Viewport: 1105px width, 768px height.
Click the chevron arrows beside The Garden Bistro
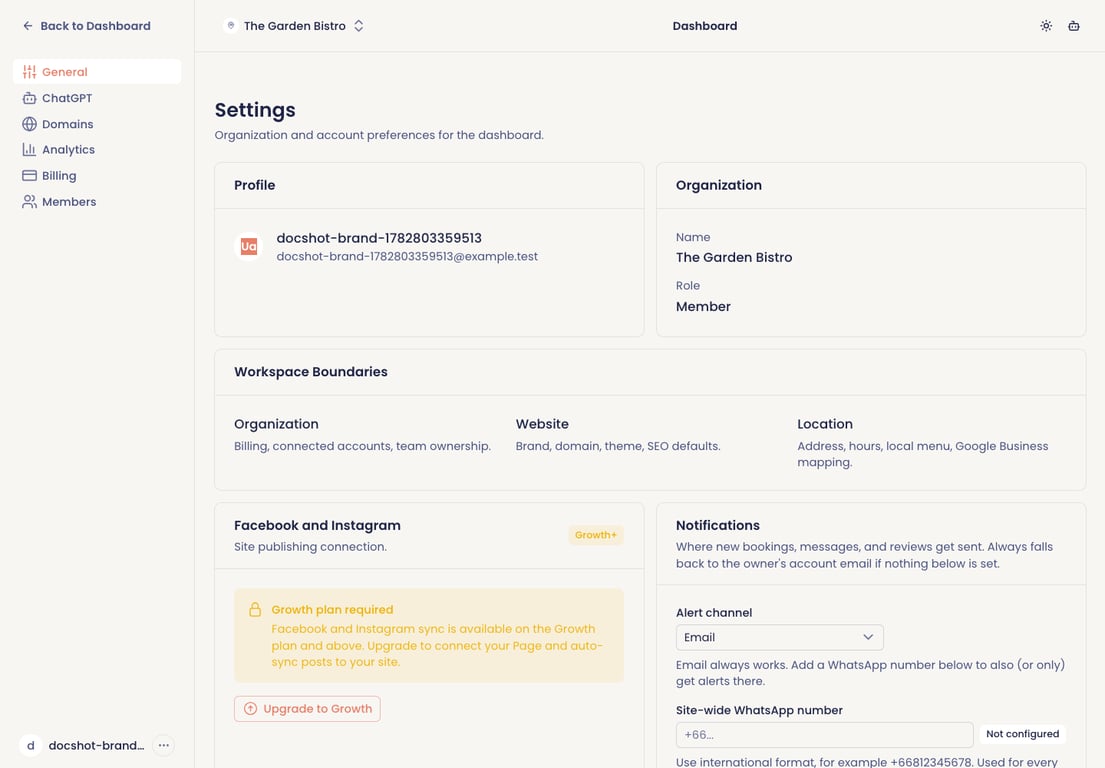(x=359, y=26)
